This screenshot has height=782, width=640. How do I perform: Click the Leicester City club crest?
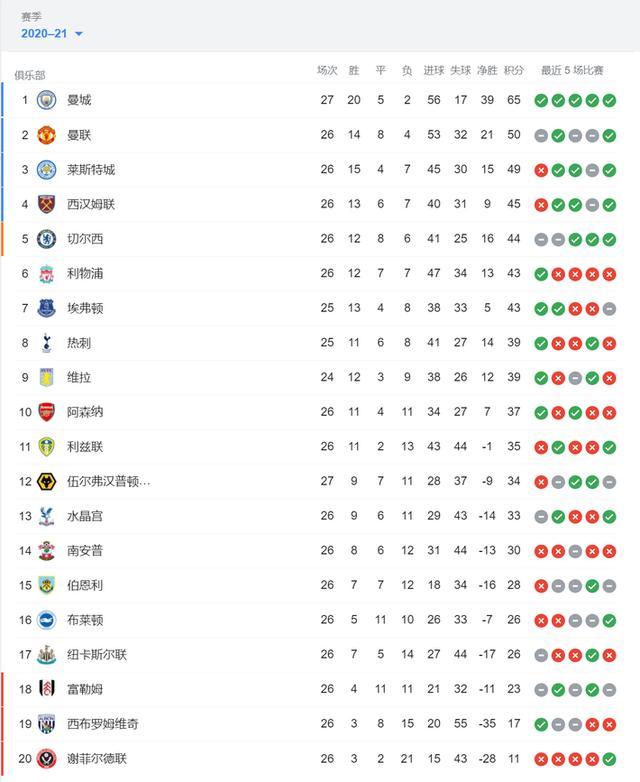point(46,169)
